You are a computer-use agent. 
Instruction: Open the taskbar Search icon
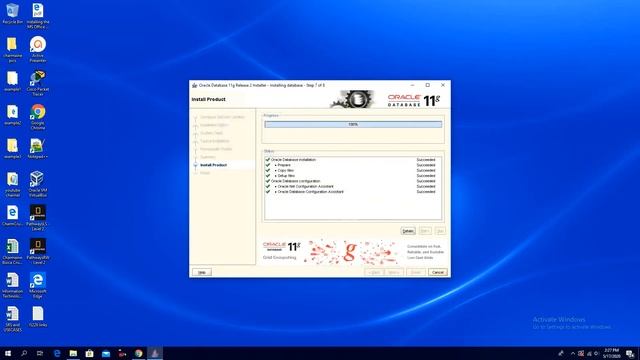(x=24, y=353)
